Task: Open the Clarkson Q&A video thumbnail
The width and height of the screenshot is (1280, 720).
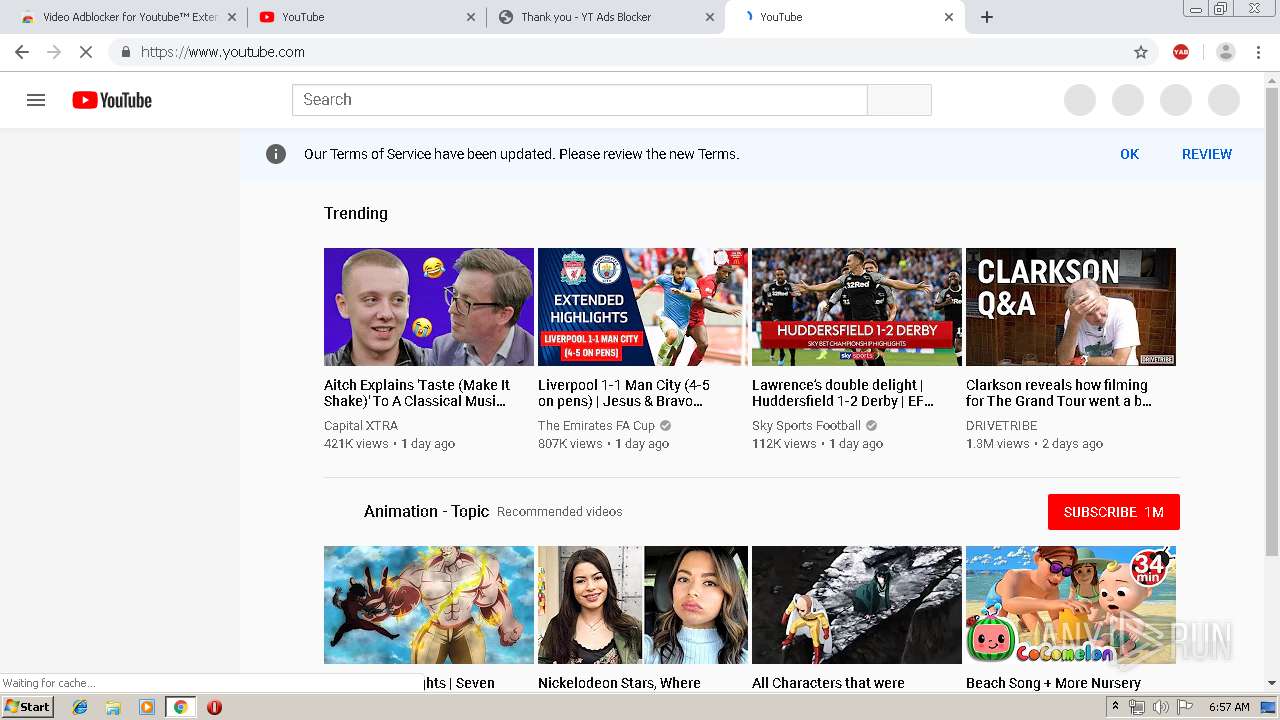Action: pos(1071,307)
